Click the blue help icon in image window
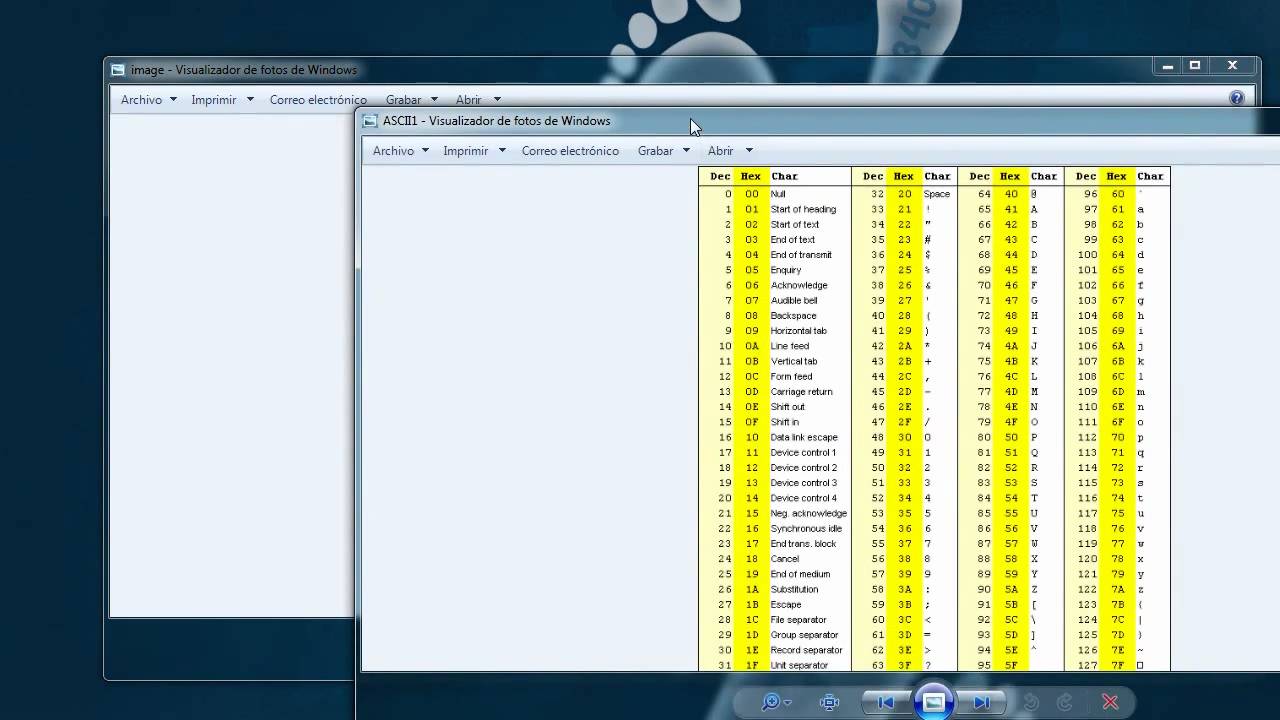 click(x=1237, y=98)
